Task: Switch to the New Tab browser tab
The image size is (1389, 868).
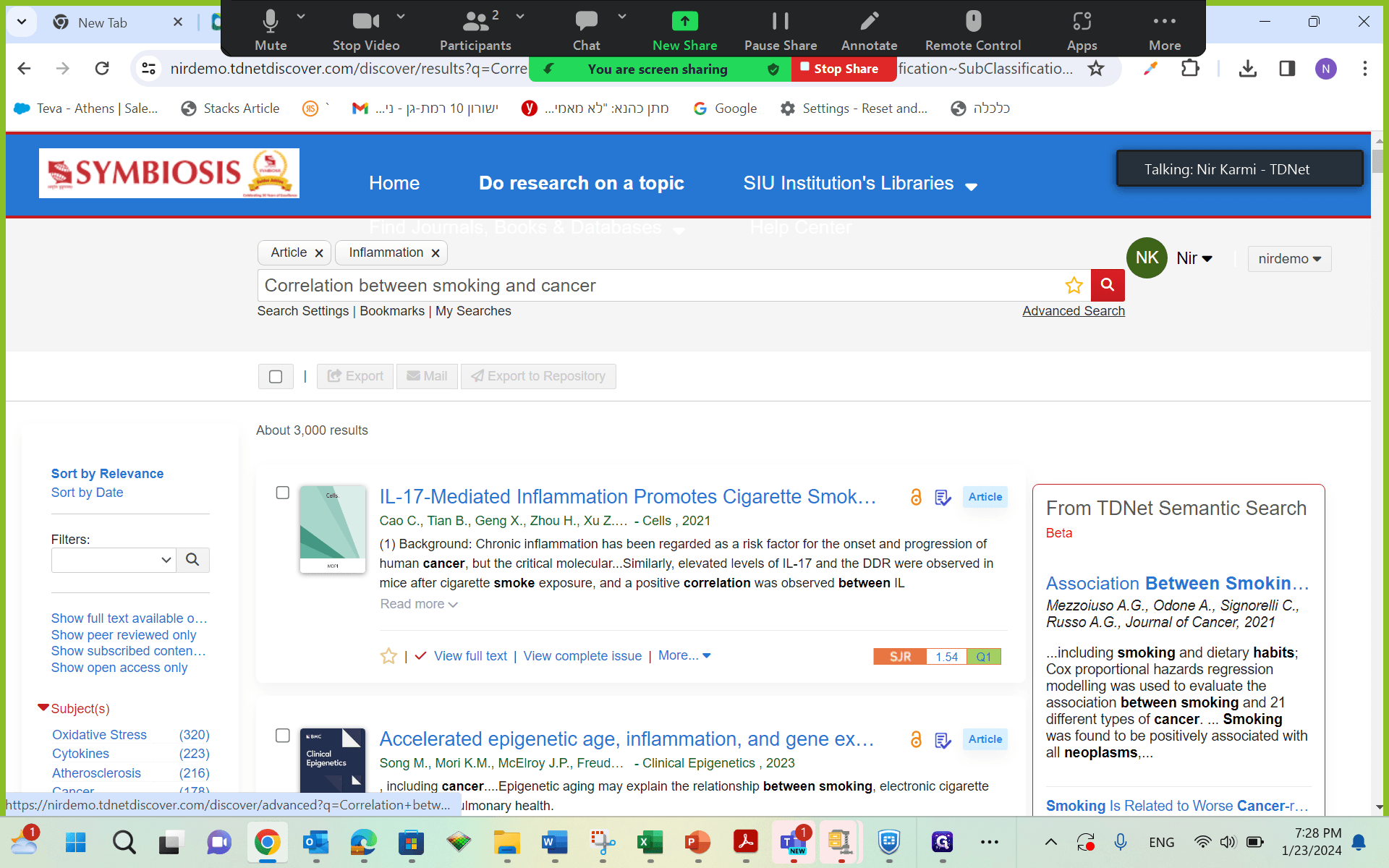Action: pos(103,22)
